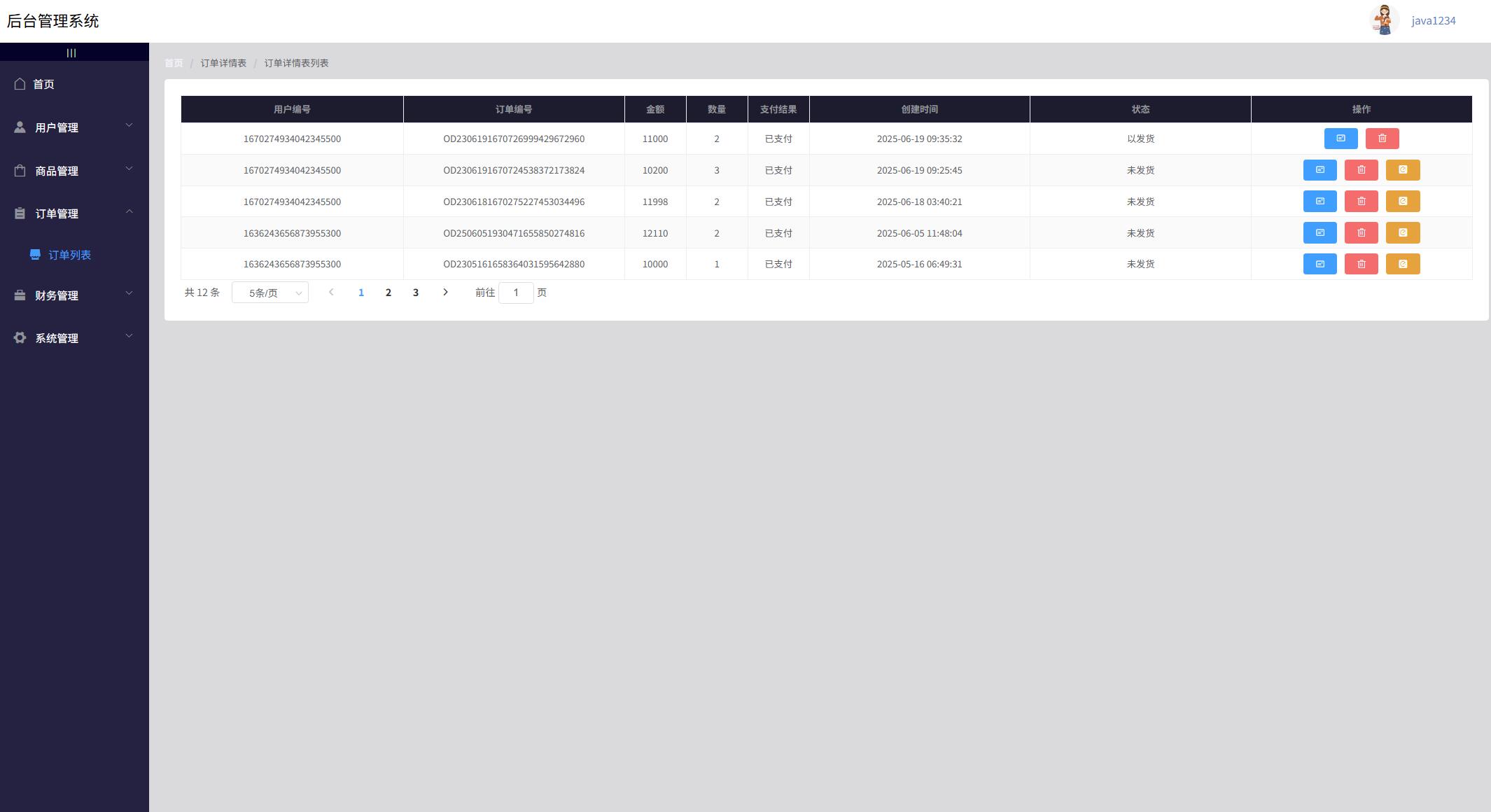Open the 5条/页 page size dropdown
Screen dimensions: 1491x812
(x=270, y=293)
